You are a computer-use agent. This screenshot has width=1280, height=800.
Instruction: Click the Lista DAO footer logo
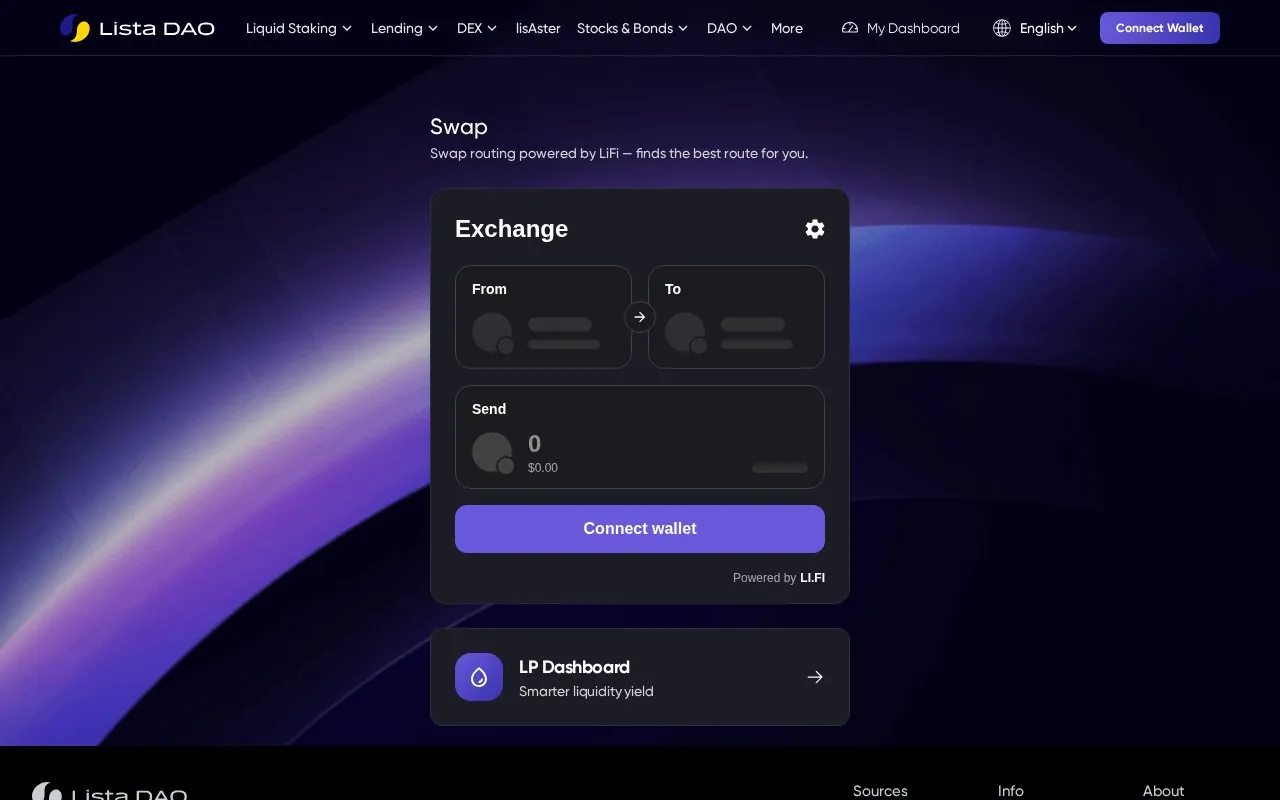[x=109, y=791]
